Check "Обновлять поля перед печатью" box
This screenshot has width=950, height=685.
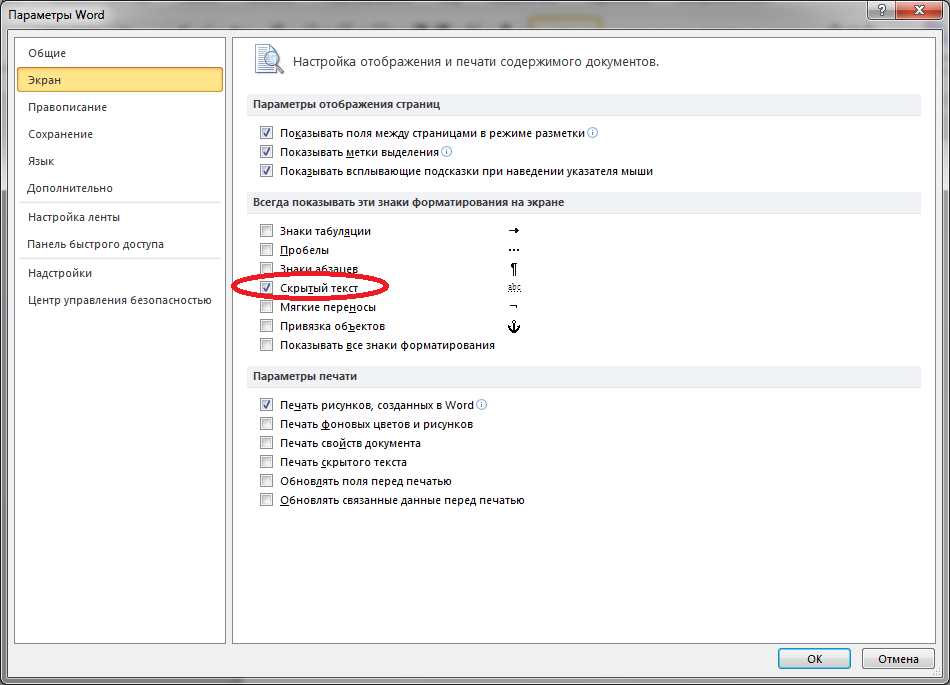pyautogui.click(x=266, y=481)
